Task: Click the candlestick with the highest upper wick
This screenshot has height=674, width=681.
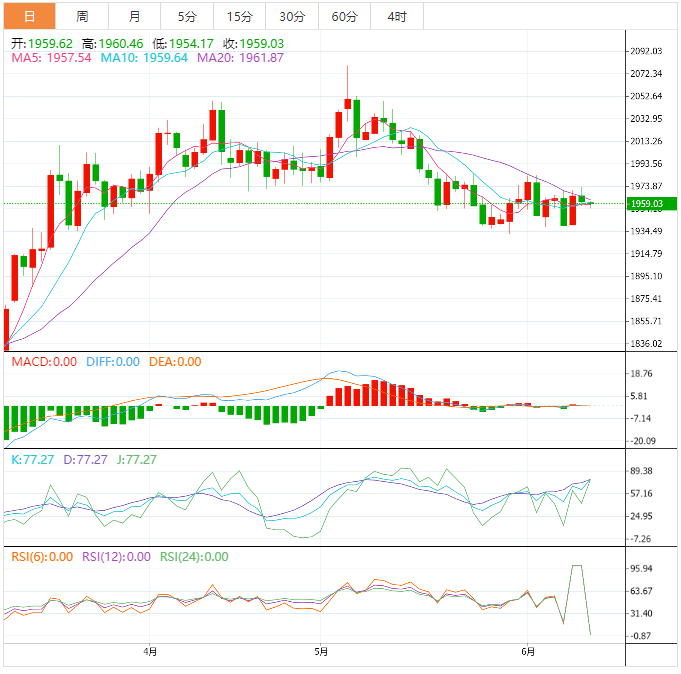Action: pyautogui.click(x=347, y=104)
